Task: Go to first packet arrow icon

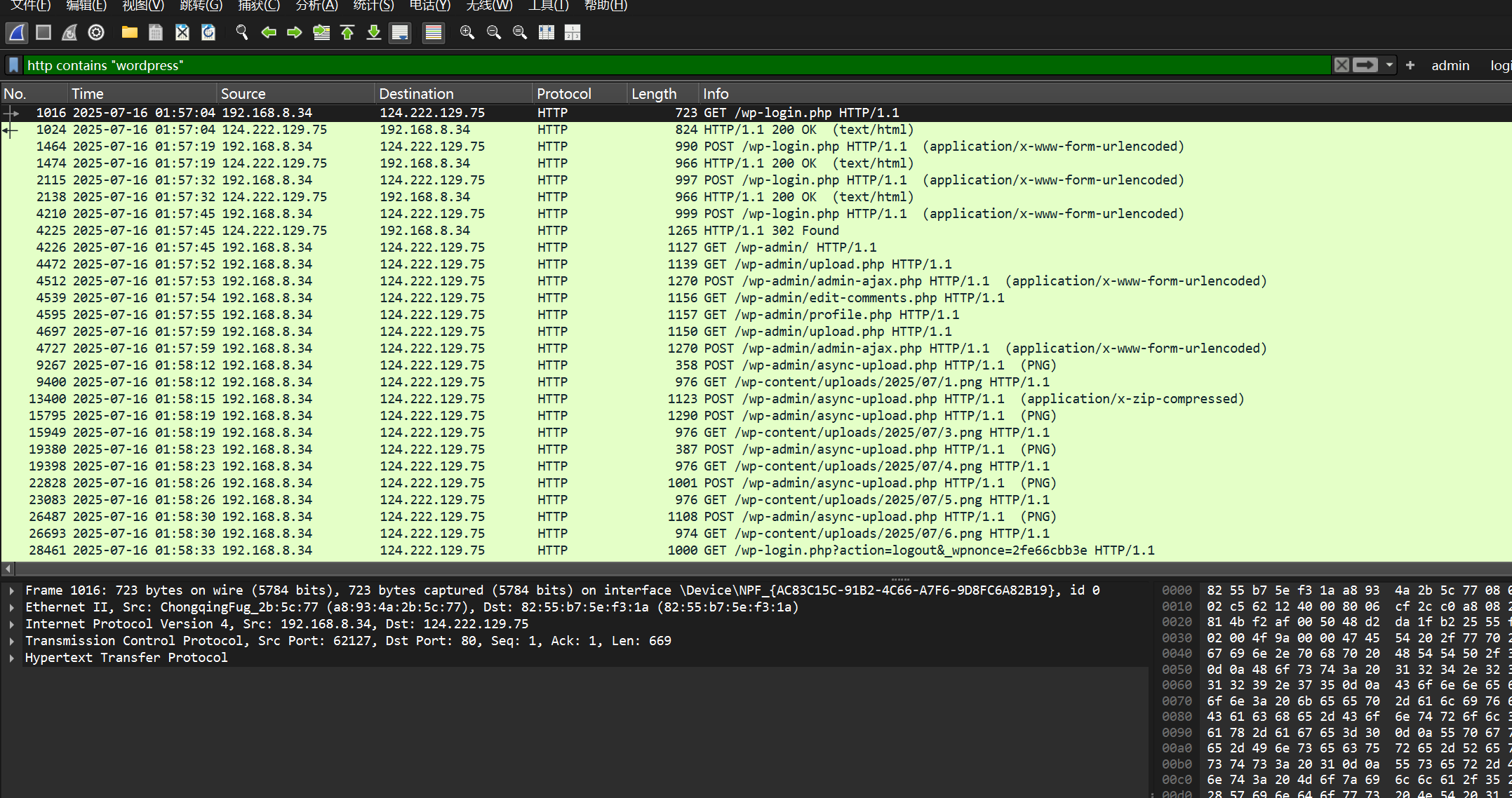Action: [x=347, y=32]
